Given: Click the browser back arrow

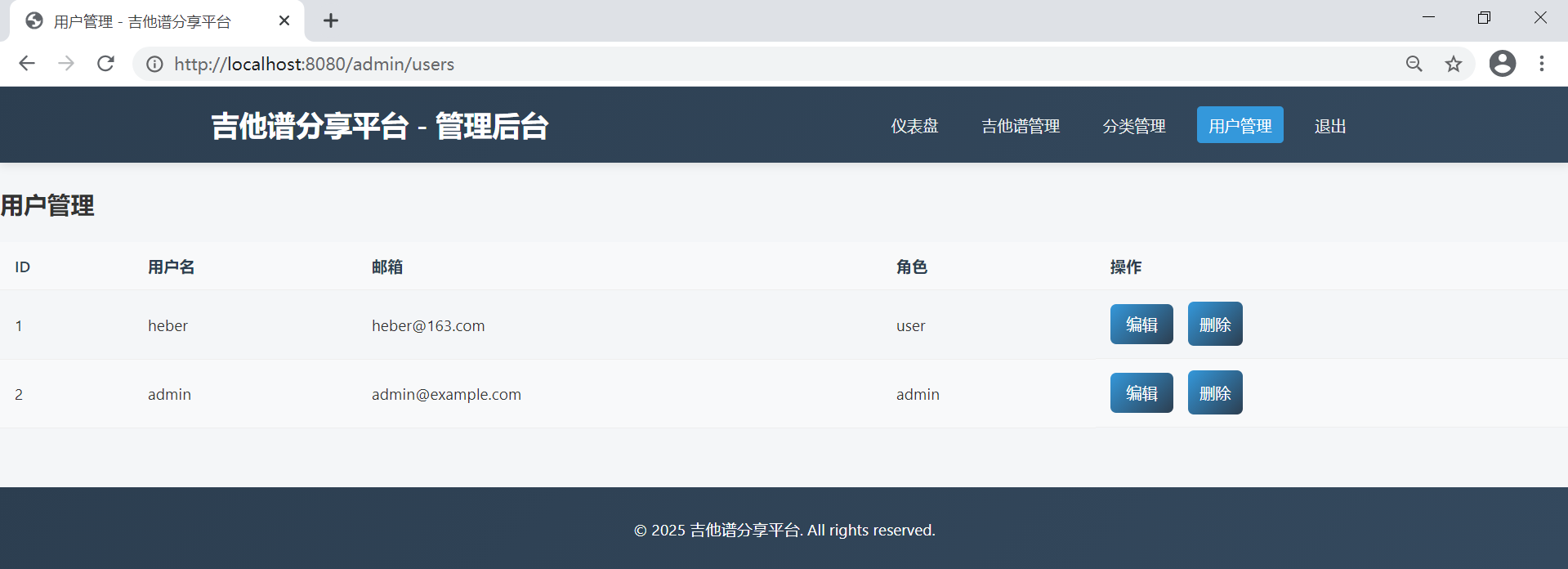Looking at the screenshot, I should coord(27,64).
